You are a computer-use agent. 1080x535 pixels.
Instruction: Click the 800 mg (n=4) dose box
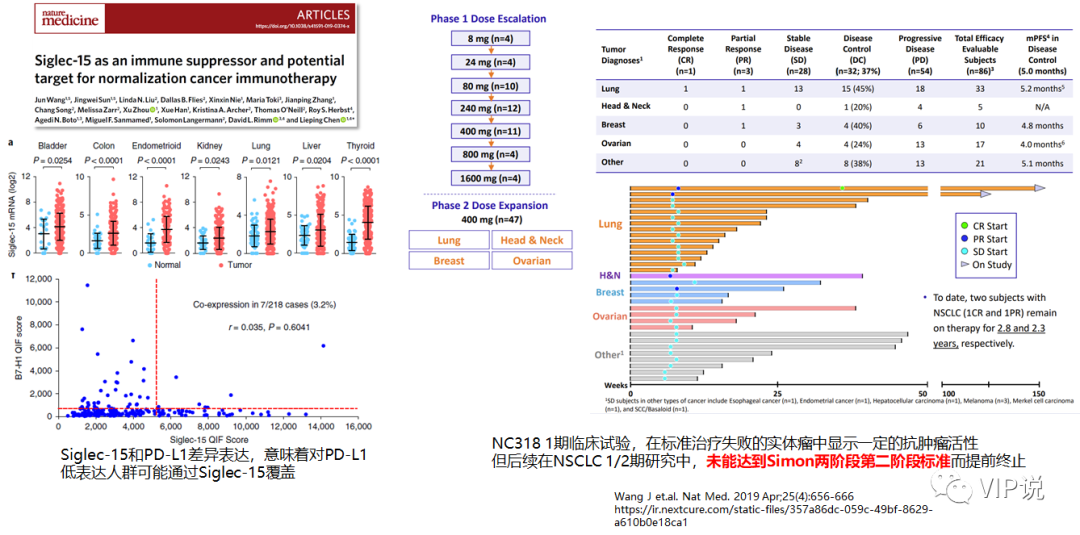491,156
